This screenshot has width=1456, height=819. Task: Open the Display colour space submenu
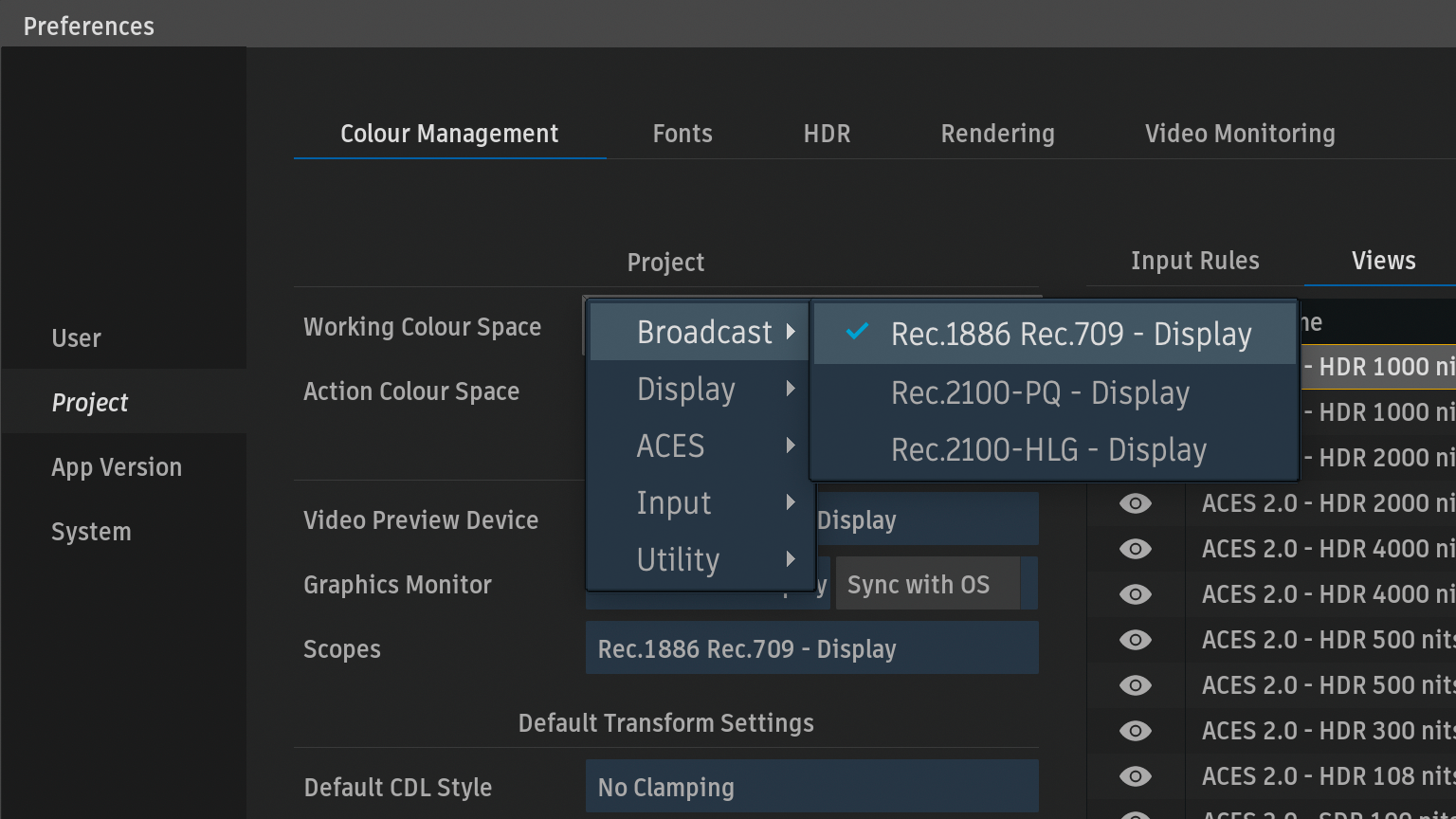700,389
